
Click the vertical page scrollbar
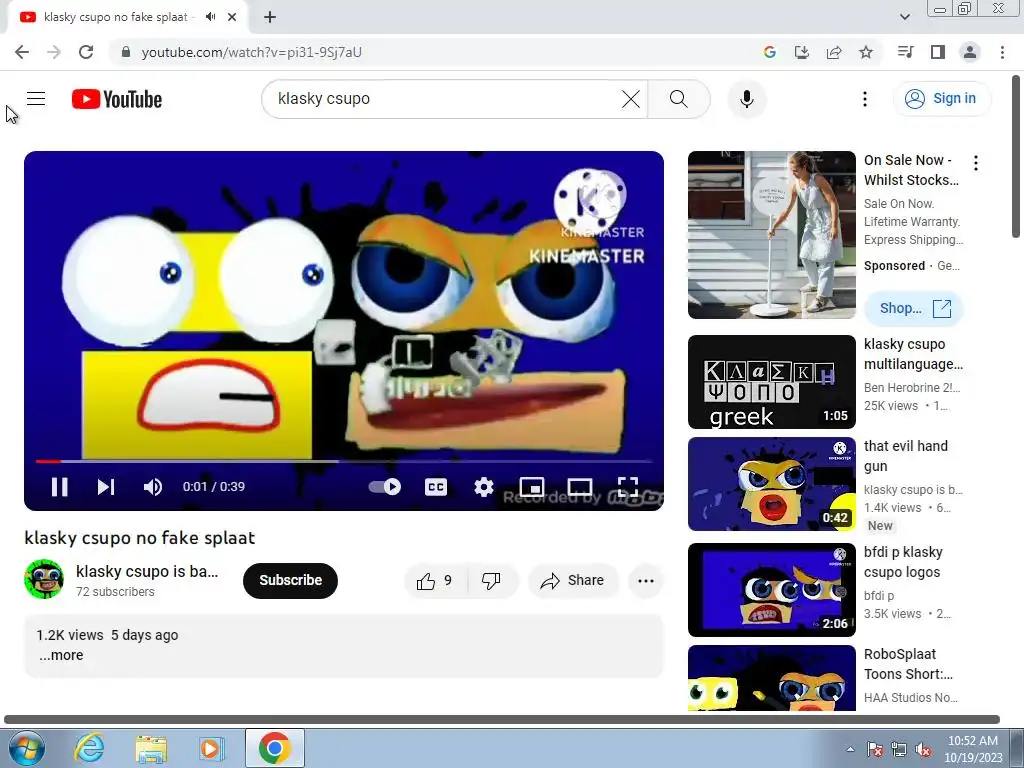click(x=1016, y=157)
